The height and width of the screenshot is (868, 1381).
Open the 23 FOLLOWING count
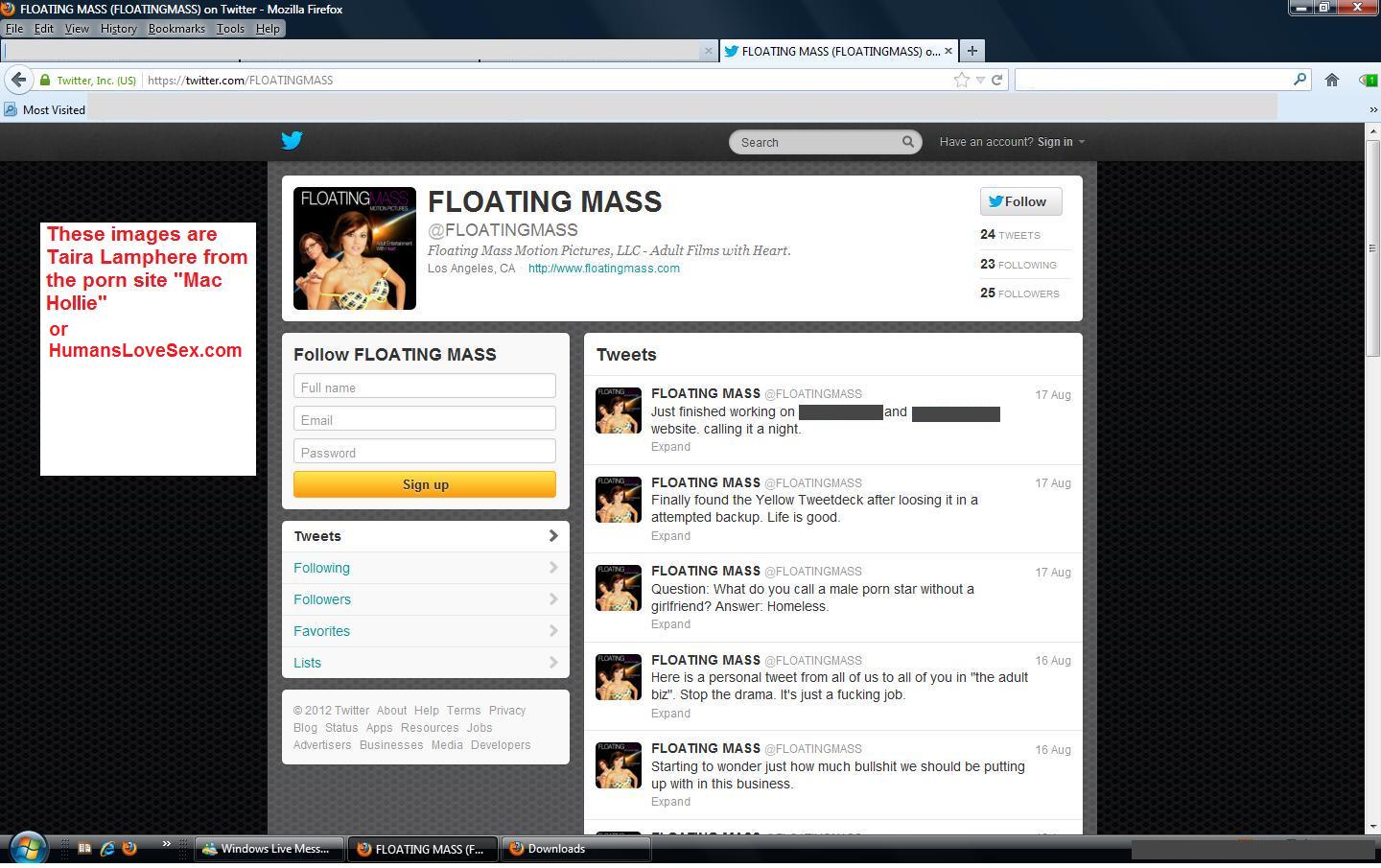point(1018,264)
